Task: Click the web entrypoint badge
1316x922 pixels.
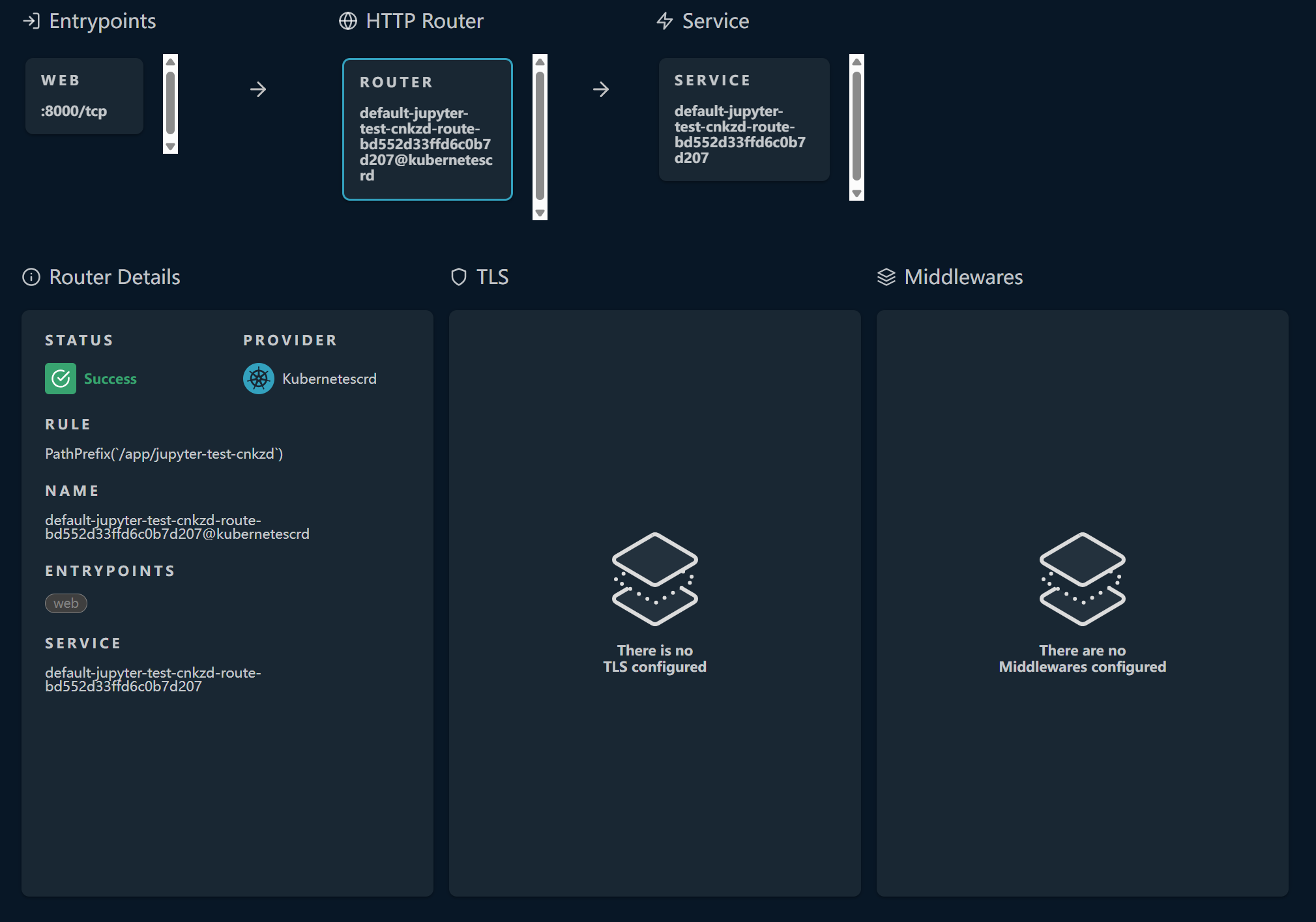Action: click(x=66, y=603)
